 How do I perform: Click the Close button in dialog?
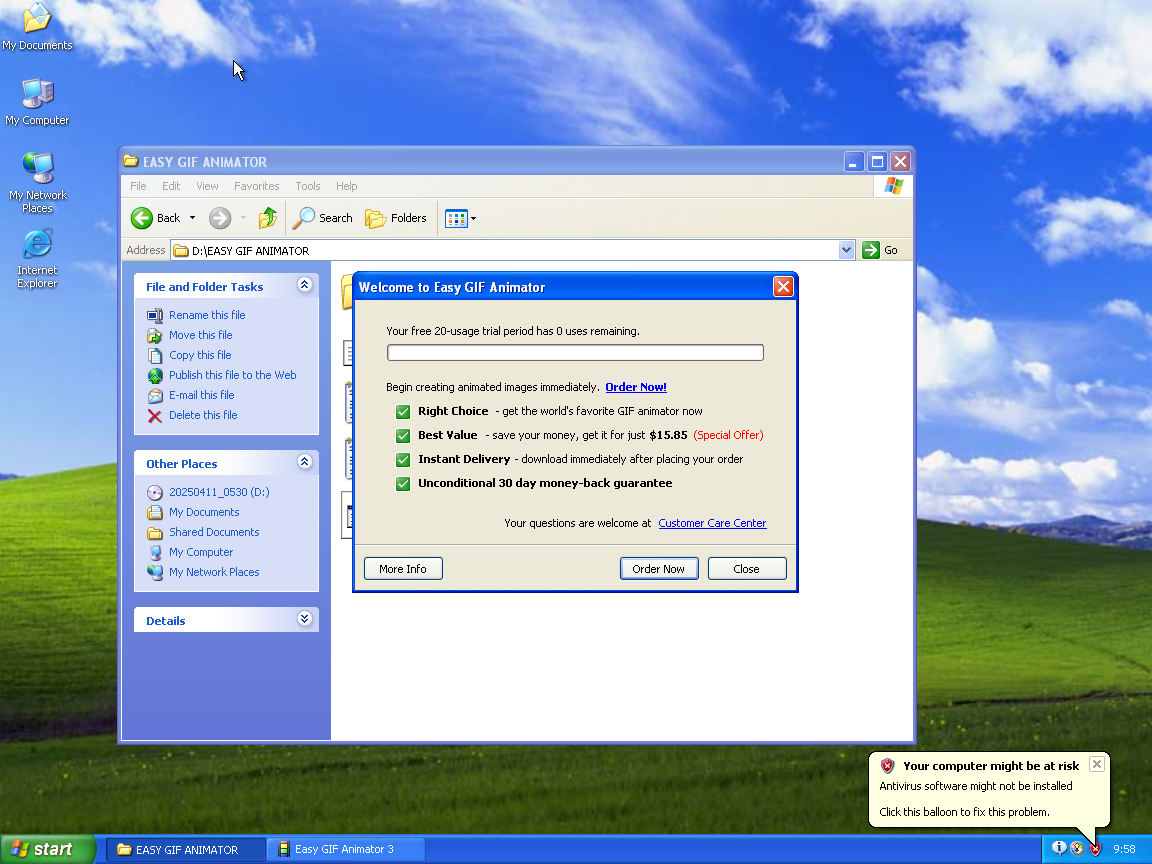coord(746,569)
